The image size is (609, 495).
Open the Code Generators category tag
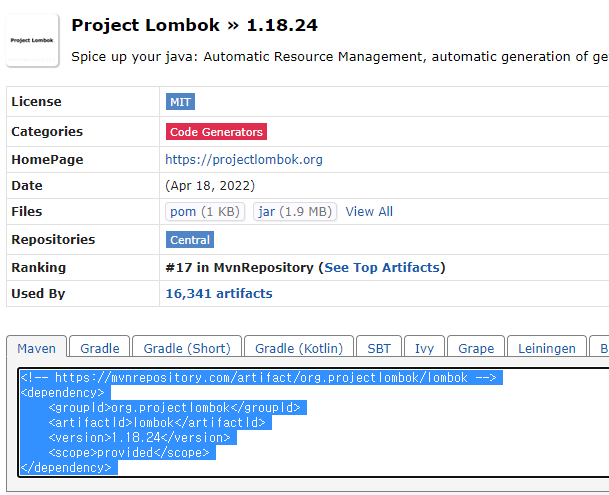216,132
